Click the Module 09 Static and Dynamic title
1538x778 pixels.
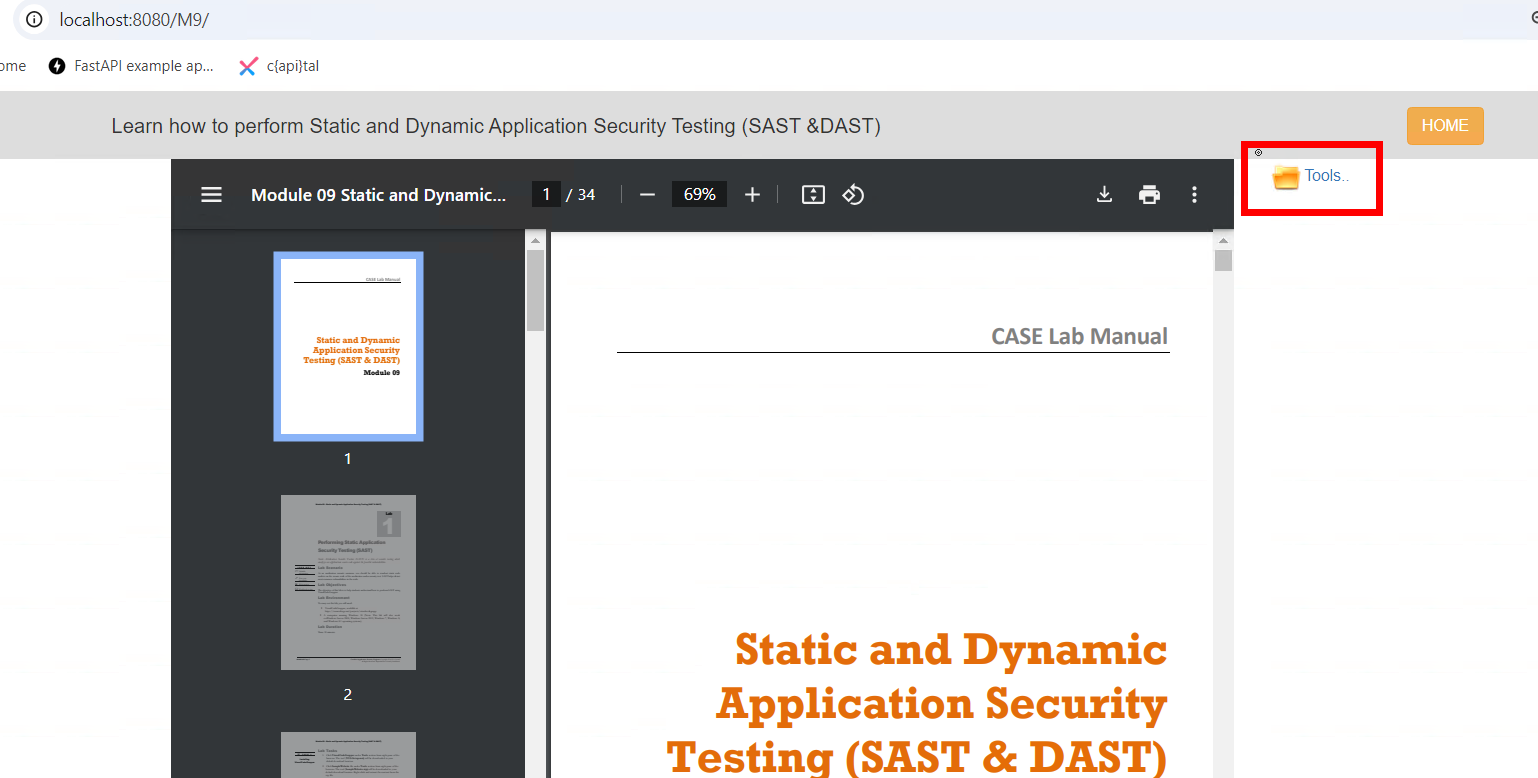pos(379,195)
